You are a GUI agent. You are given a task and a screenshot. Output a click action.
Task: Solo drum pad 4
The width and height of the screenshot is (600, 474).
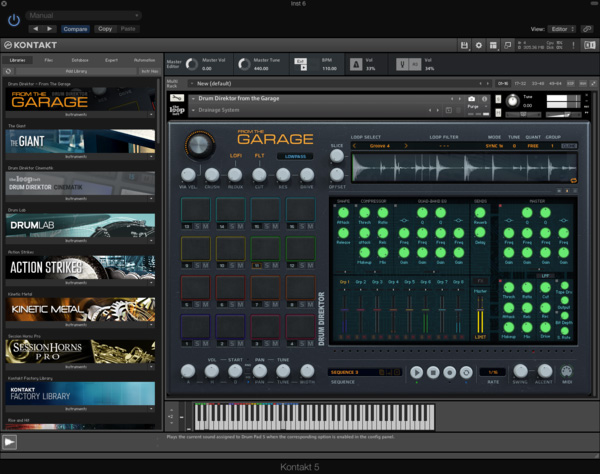(x=303, y=344)
